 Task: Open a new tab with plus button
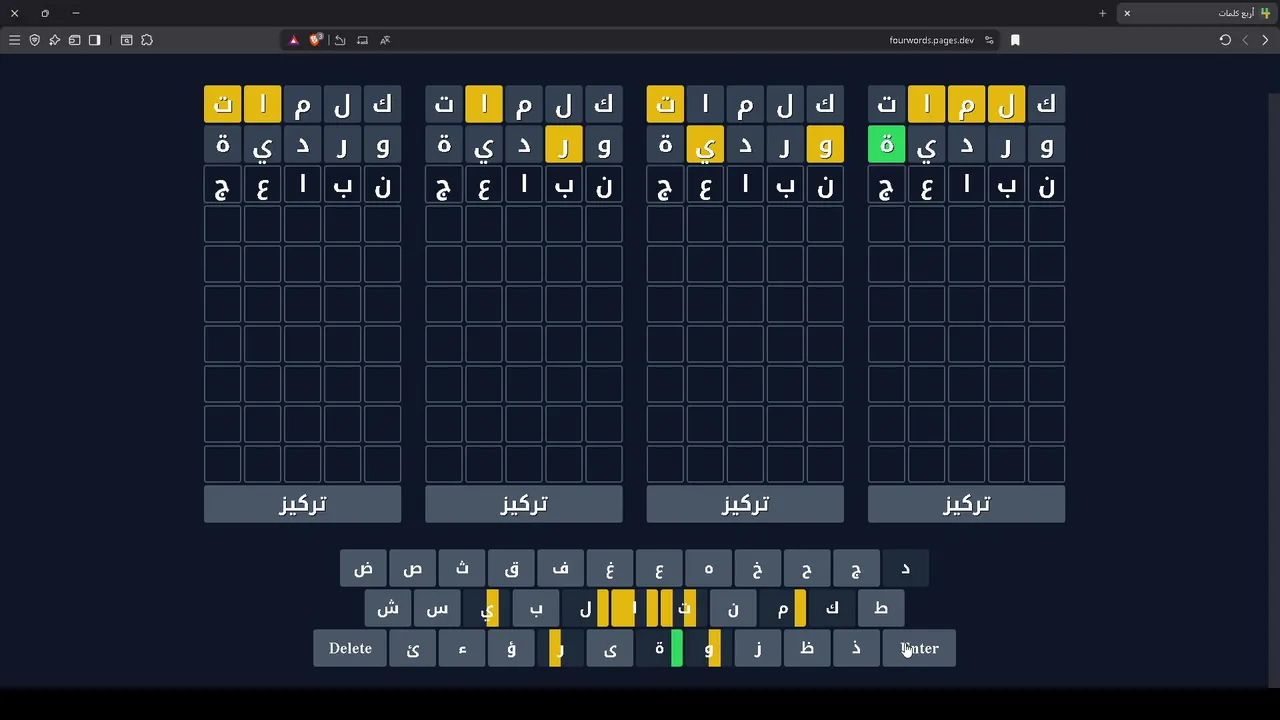(1102, 13)
